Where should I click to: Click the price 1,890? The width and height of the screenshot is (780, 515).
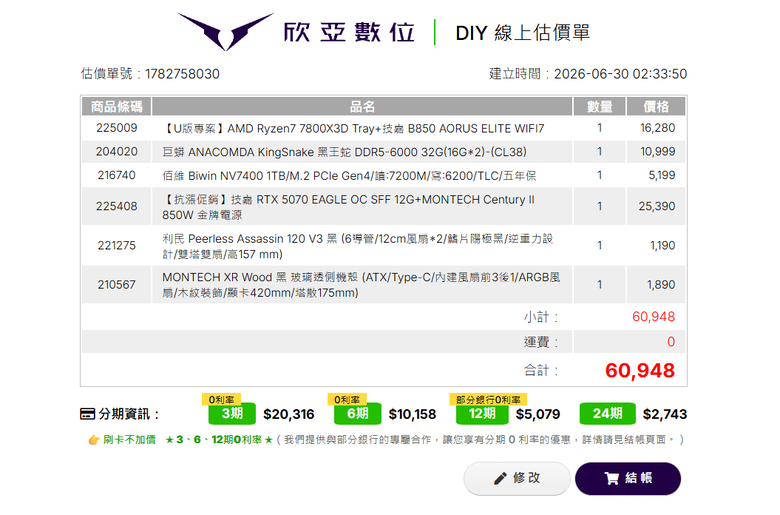pyautogui.click(x=661, y=285)
